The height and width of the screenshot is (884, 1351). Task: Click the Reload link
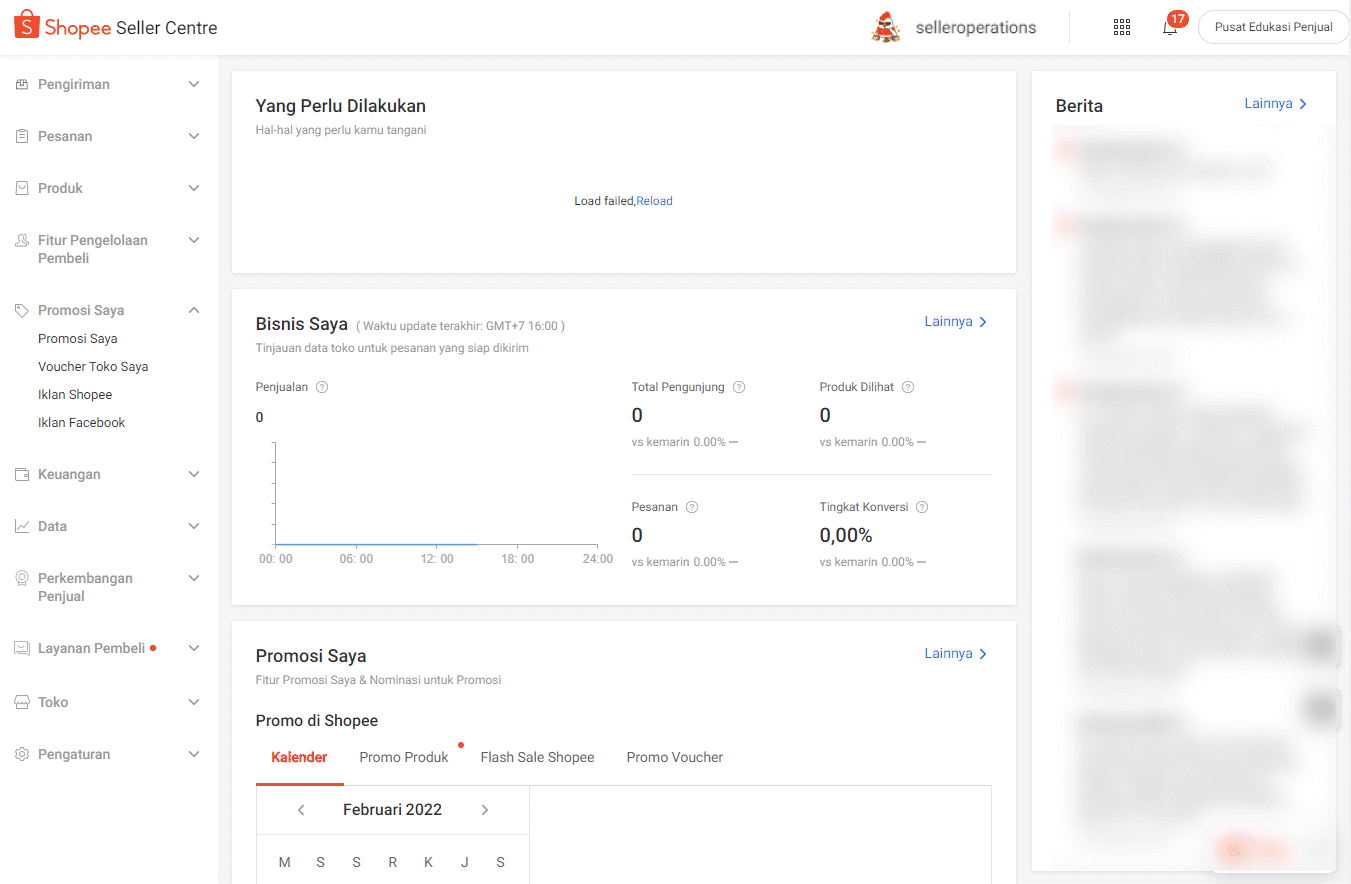tap(654, 201)
